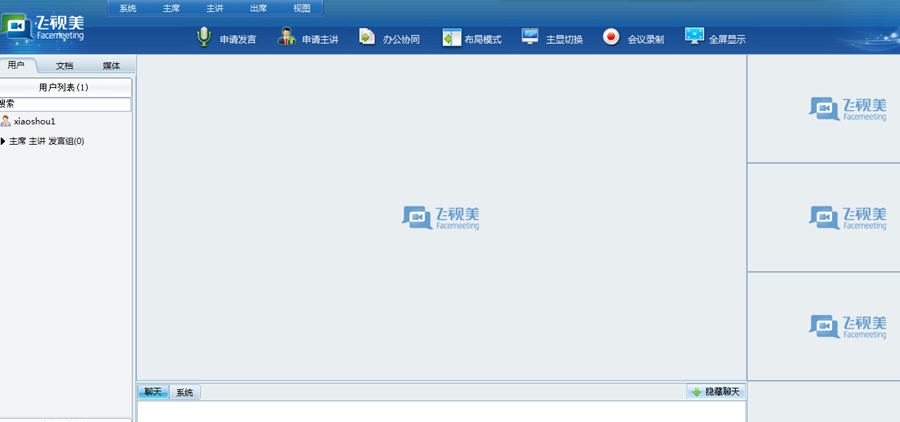Expand the 主席 主讲 发言组(0) group

click(3, 141)
